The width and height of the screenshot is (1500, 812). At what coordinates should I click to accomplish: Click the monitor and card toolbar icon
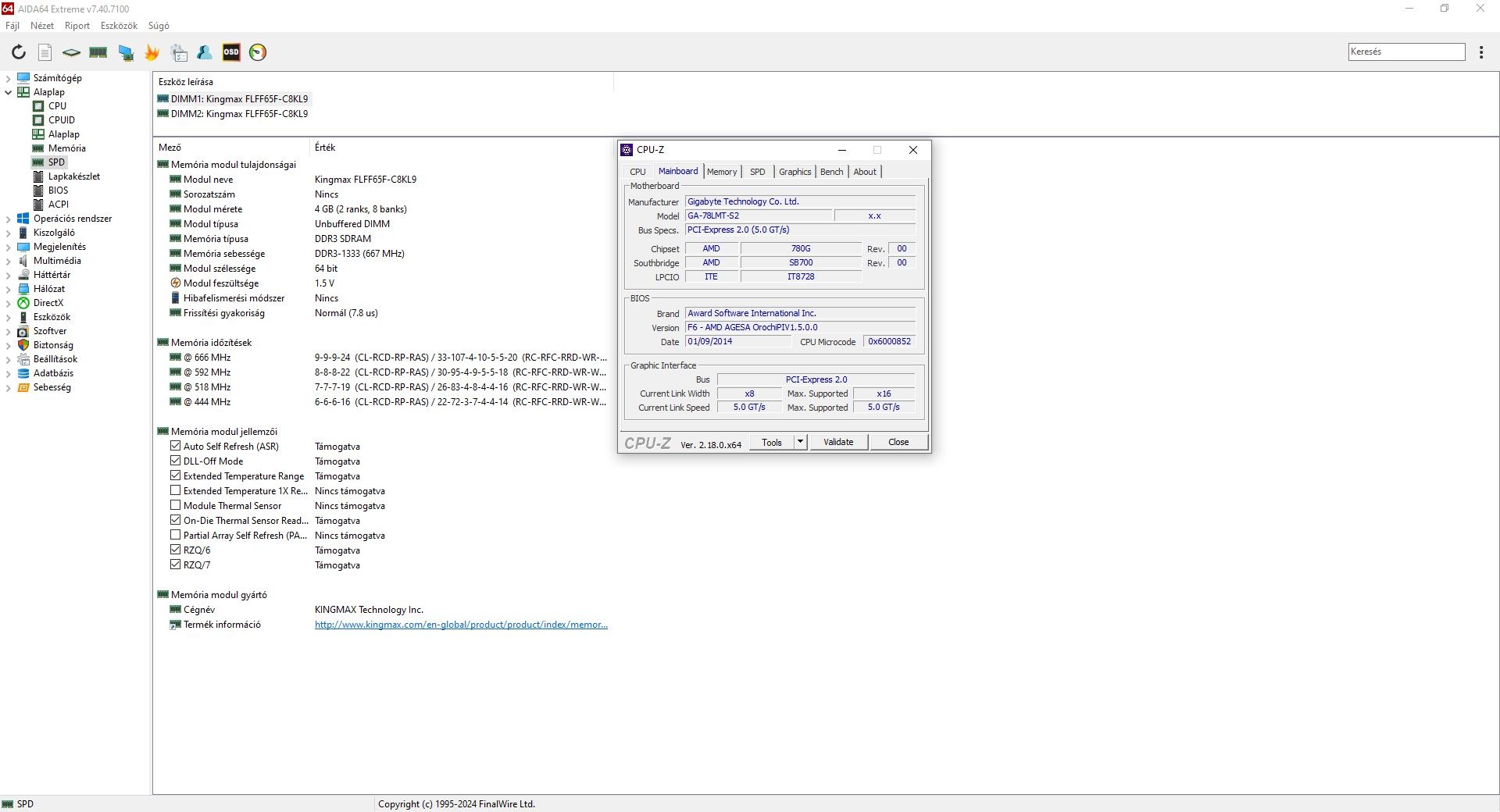tap(125, 52)
